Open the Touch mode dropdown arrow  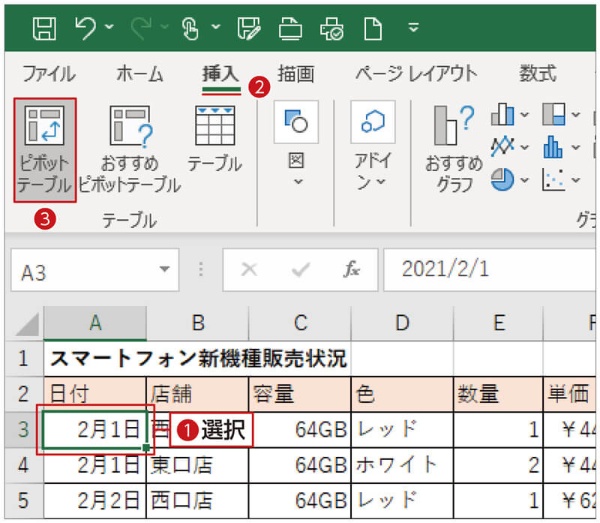pos(216,27)
